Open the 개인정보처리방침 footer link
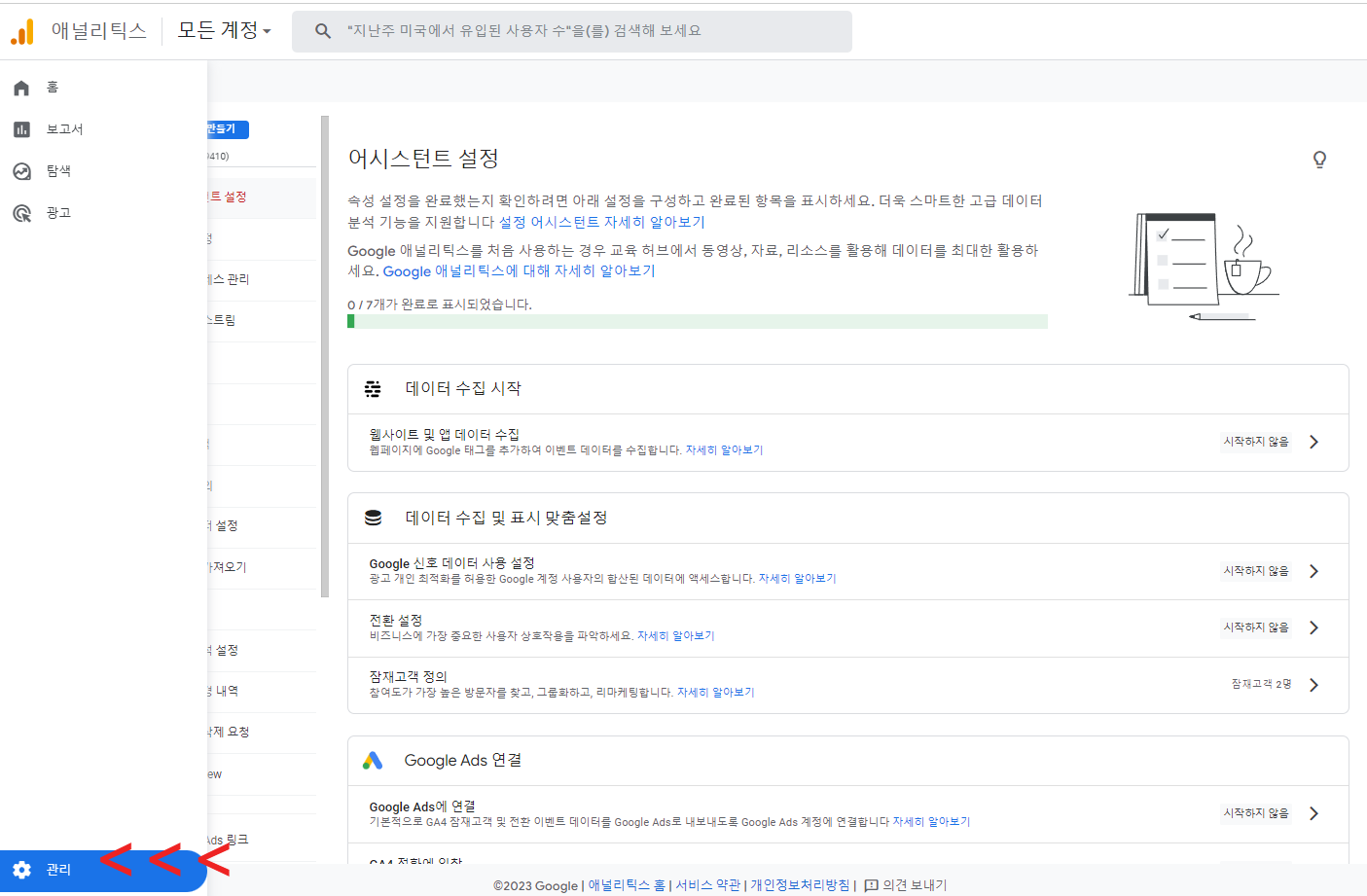Screen dimensions: 1367x896 [800, 885]
